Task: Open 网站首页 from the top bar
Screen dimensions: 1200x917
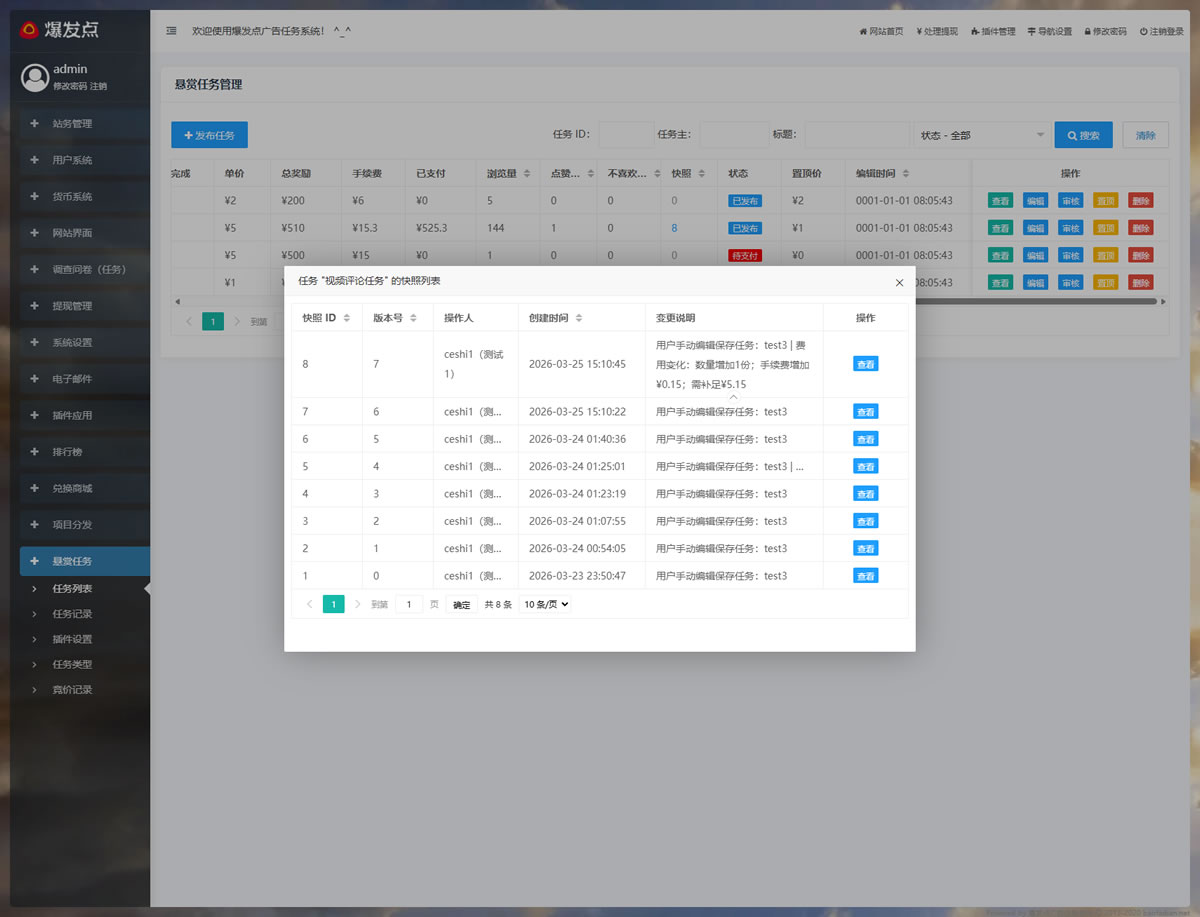Action: click(x=881, y=32)
